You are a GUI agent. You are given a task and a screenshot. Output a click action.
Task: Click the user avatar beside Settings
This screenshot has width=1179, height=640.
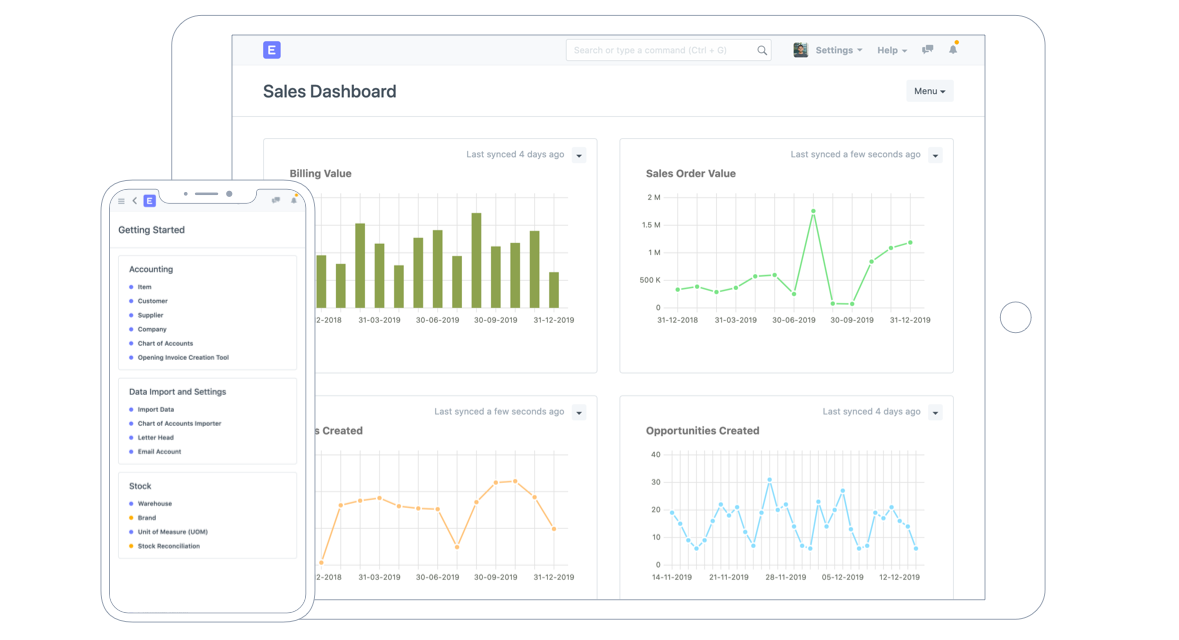click(800, 50)
